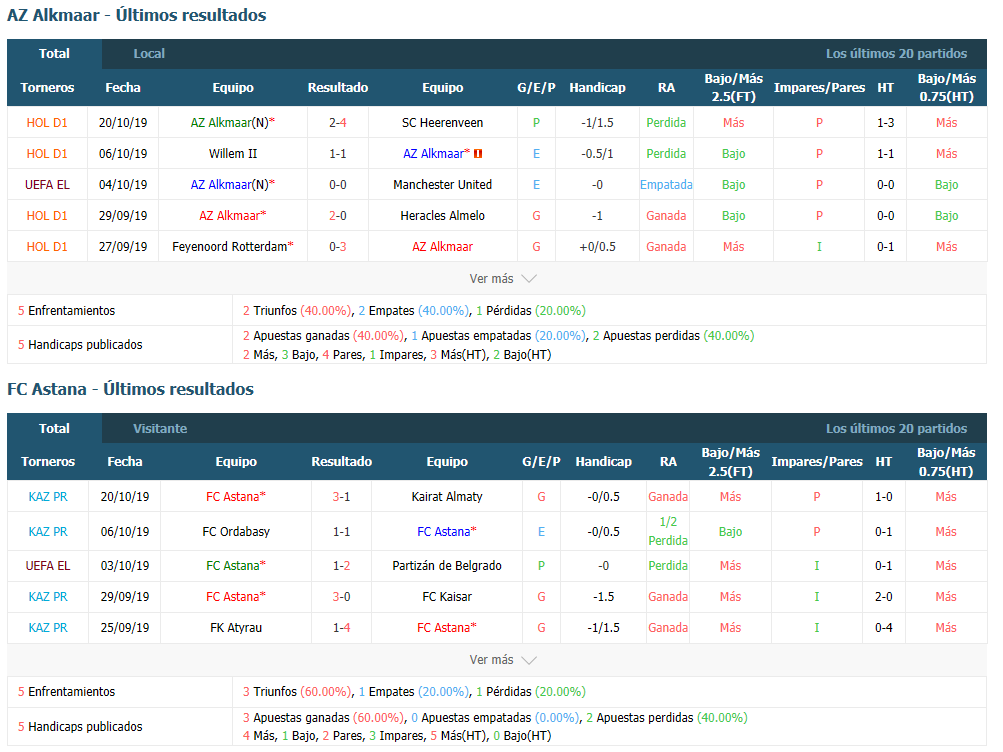
Task: Click the 2-0 result versus Heracles Almelo
Action: coord(338,215)
